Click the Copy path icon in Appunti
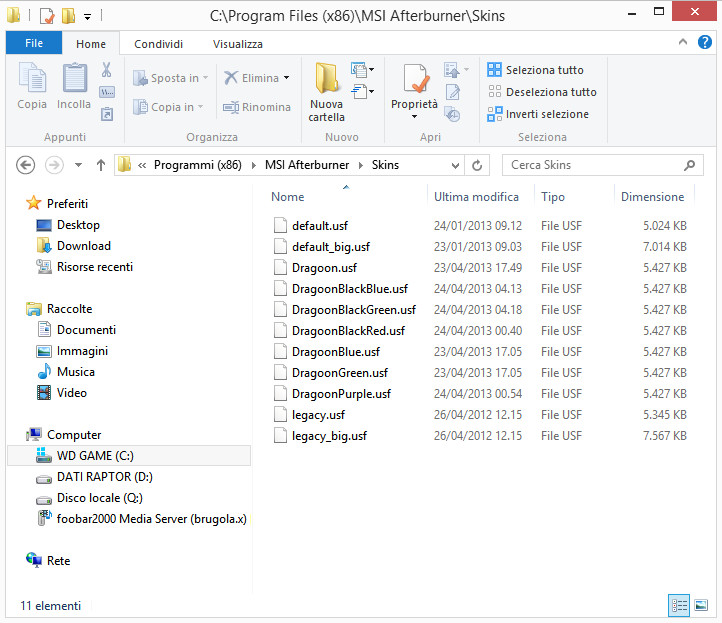The image size is (722, 623). pyautogui.click(x=107, y=92)
